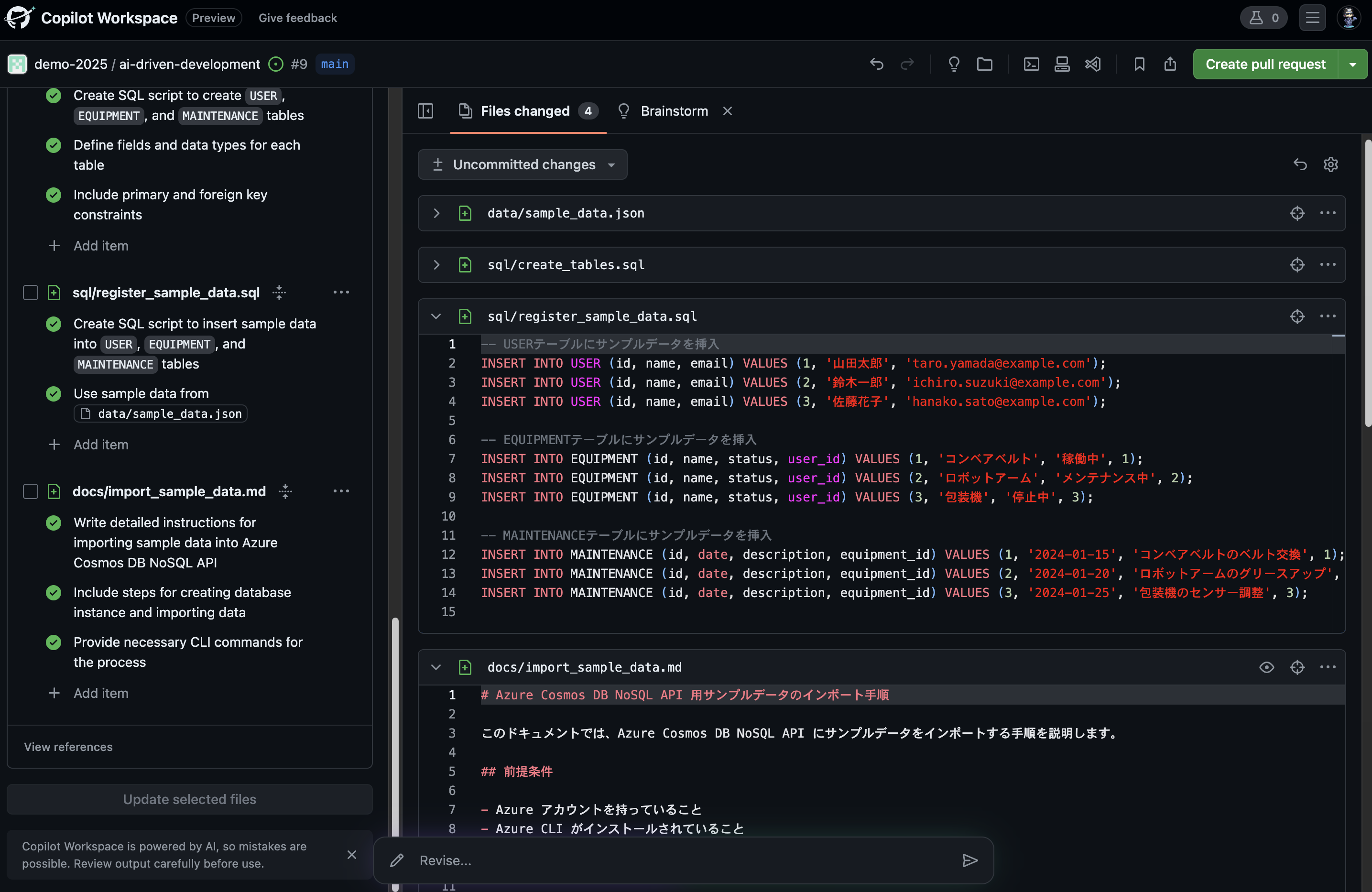Open plan options for docs/import_sample_data.md
This screenshot has height=892, width=1372.
[341, 491]
